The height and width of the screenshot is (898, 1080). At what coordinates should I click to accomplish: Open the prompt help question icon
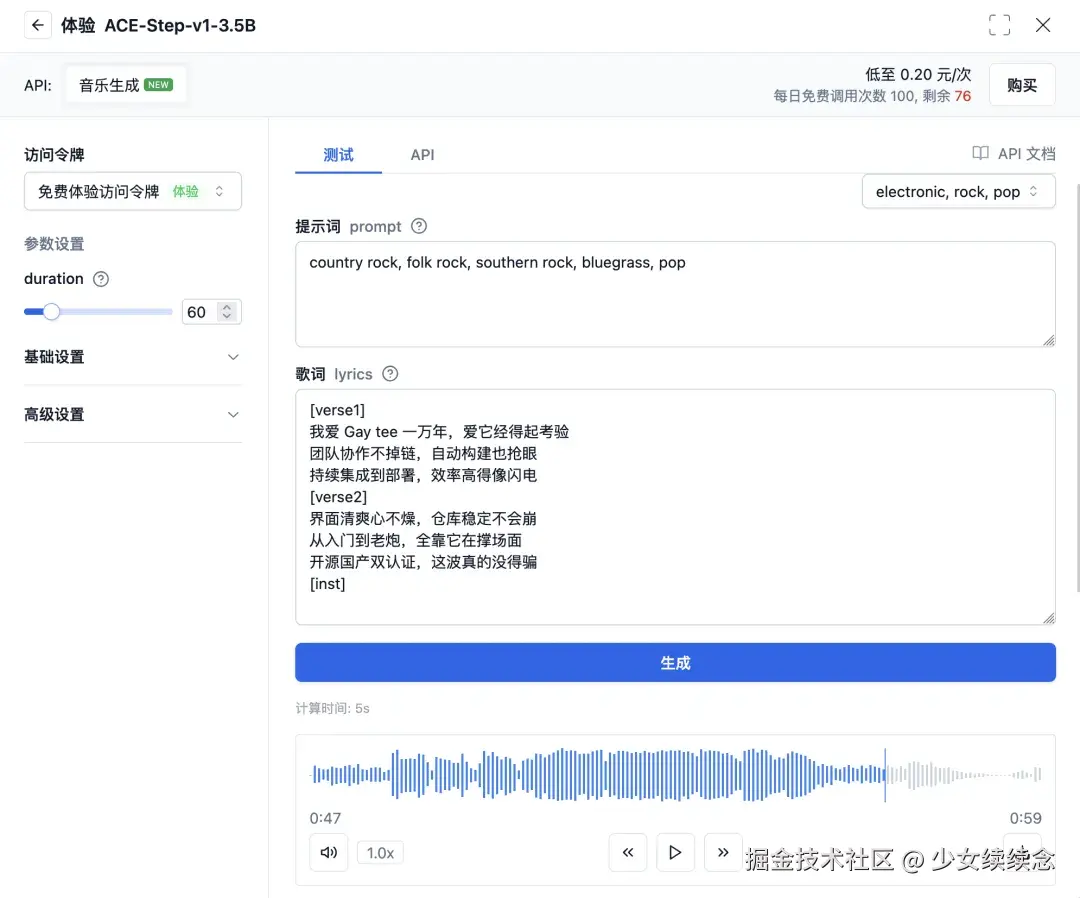pos(419,226)
